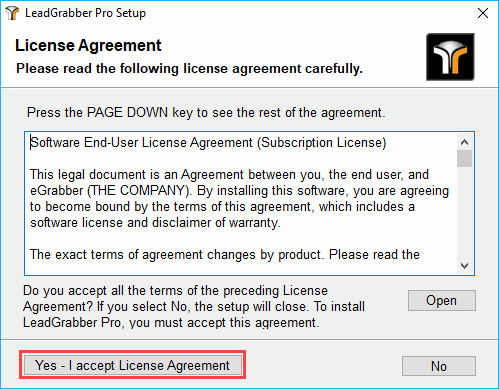499x389 pixels.
Task: Click the LeadGrabber icon in the title bar
Action: pyautogui.click(x=12, y=13)
